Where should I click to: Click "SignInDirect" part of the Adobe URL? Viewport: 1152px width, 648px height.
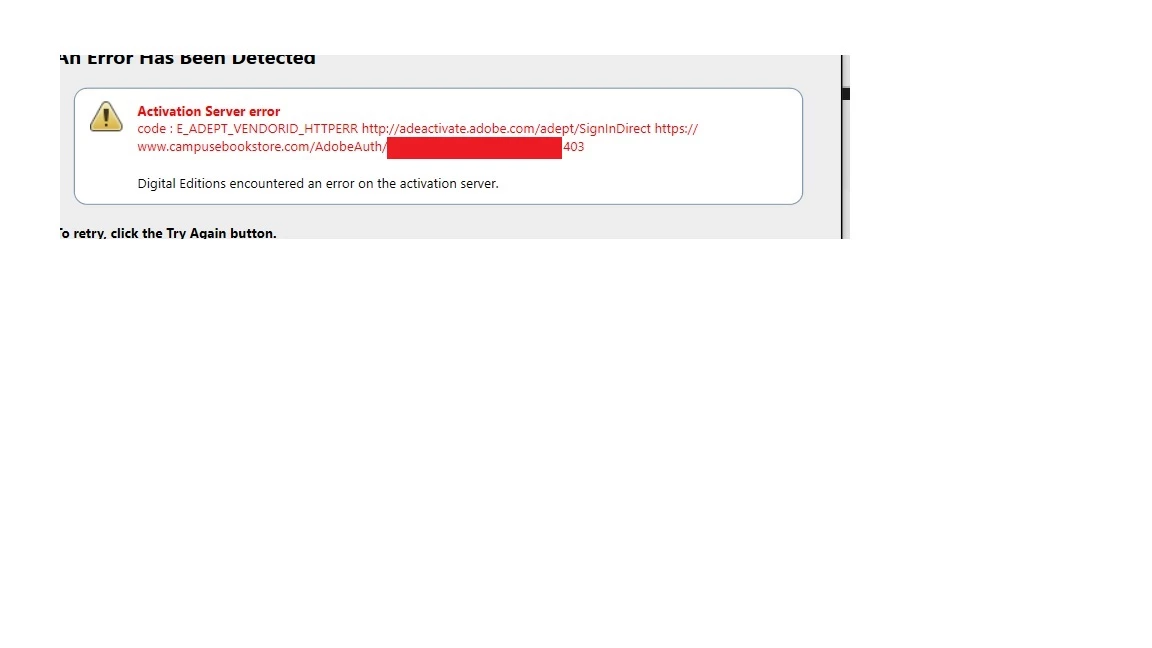pos(615,129)
